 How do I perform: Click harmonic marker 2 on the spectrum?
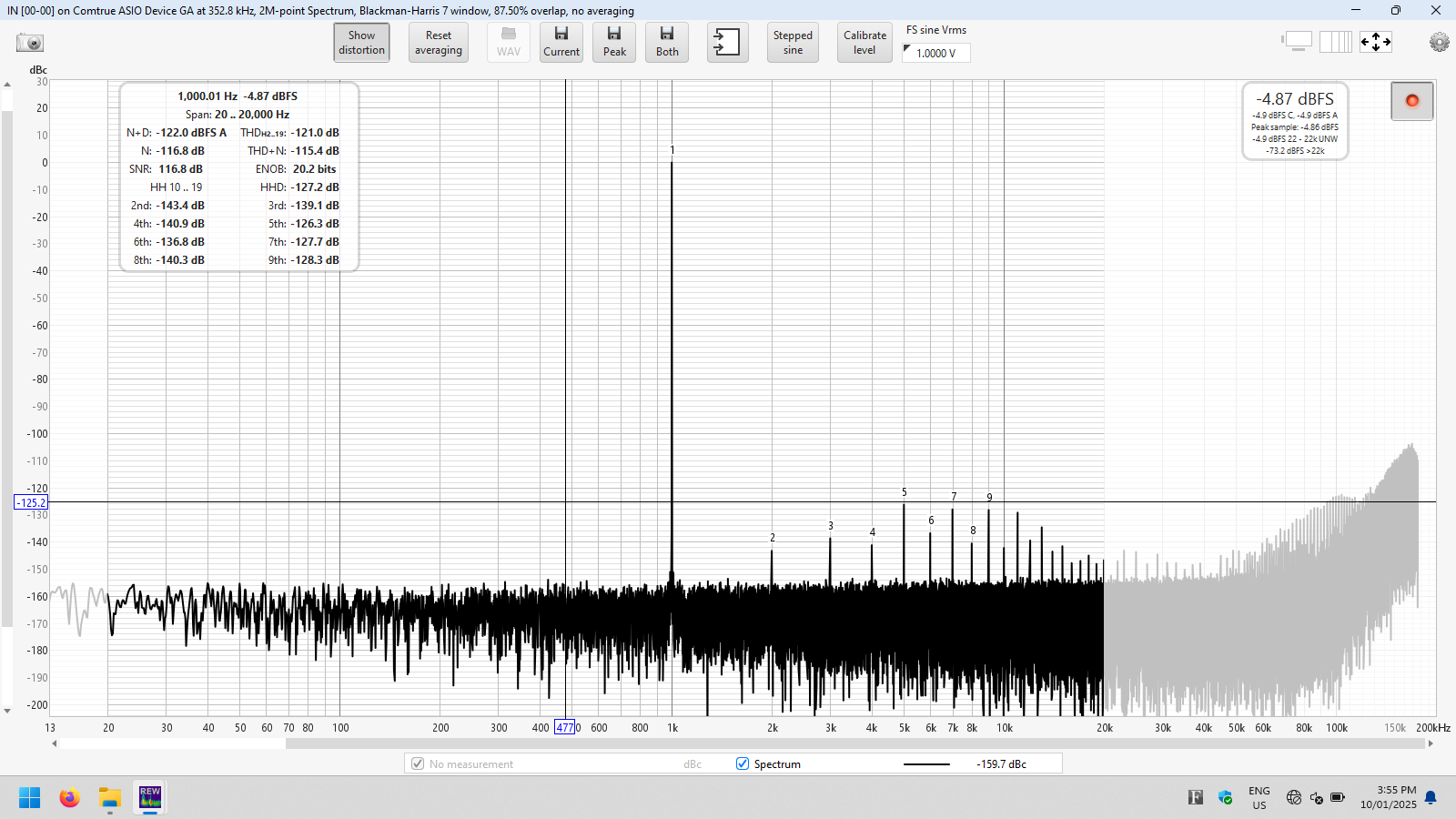773,538
